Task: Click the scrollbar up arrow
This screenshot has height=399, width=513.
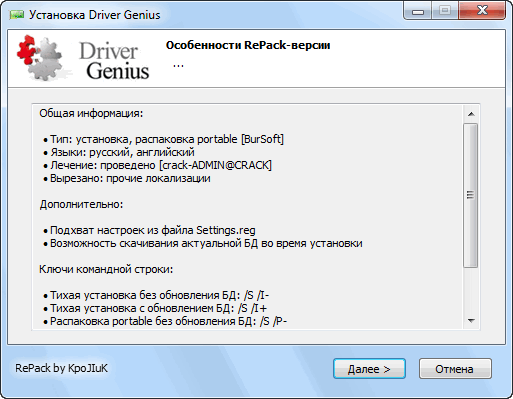Action: click(x=471, y=114)
